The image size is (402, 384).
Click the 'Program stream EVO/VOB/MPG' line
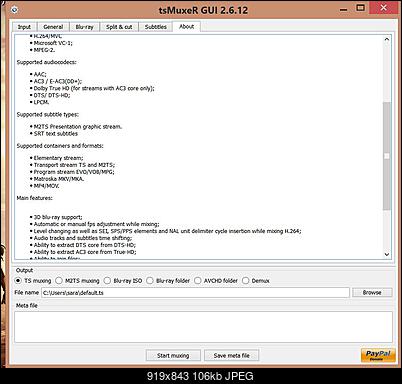[x=74, y=172]
